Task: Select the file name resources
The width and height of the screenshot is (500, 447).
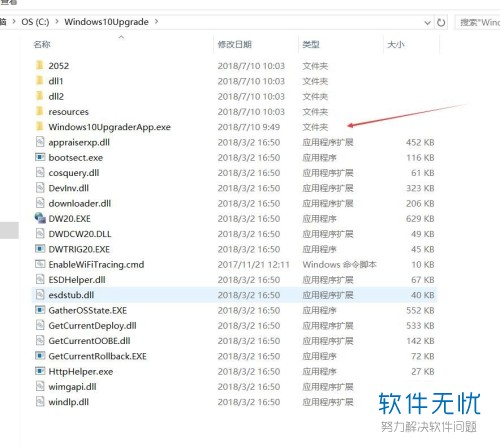Action: point(68,112)
